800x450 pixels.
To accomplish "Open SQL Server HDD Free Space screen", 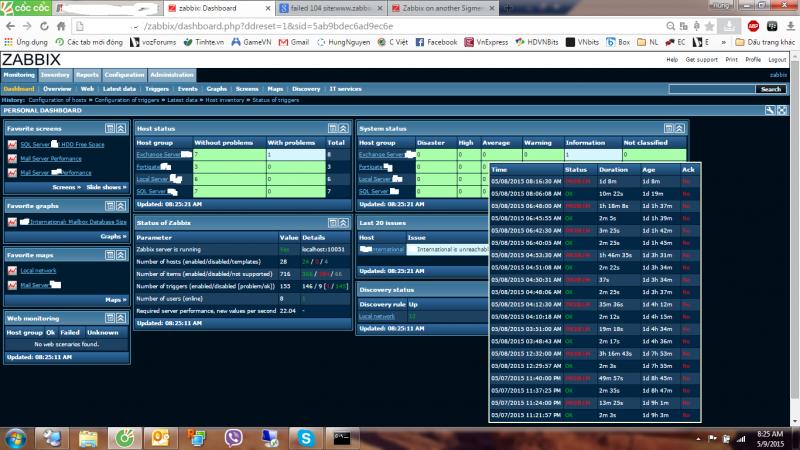I will coord(62,144).
